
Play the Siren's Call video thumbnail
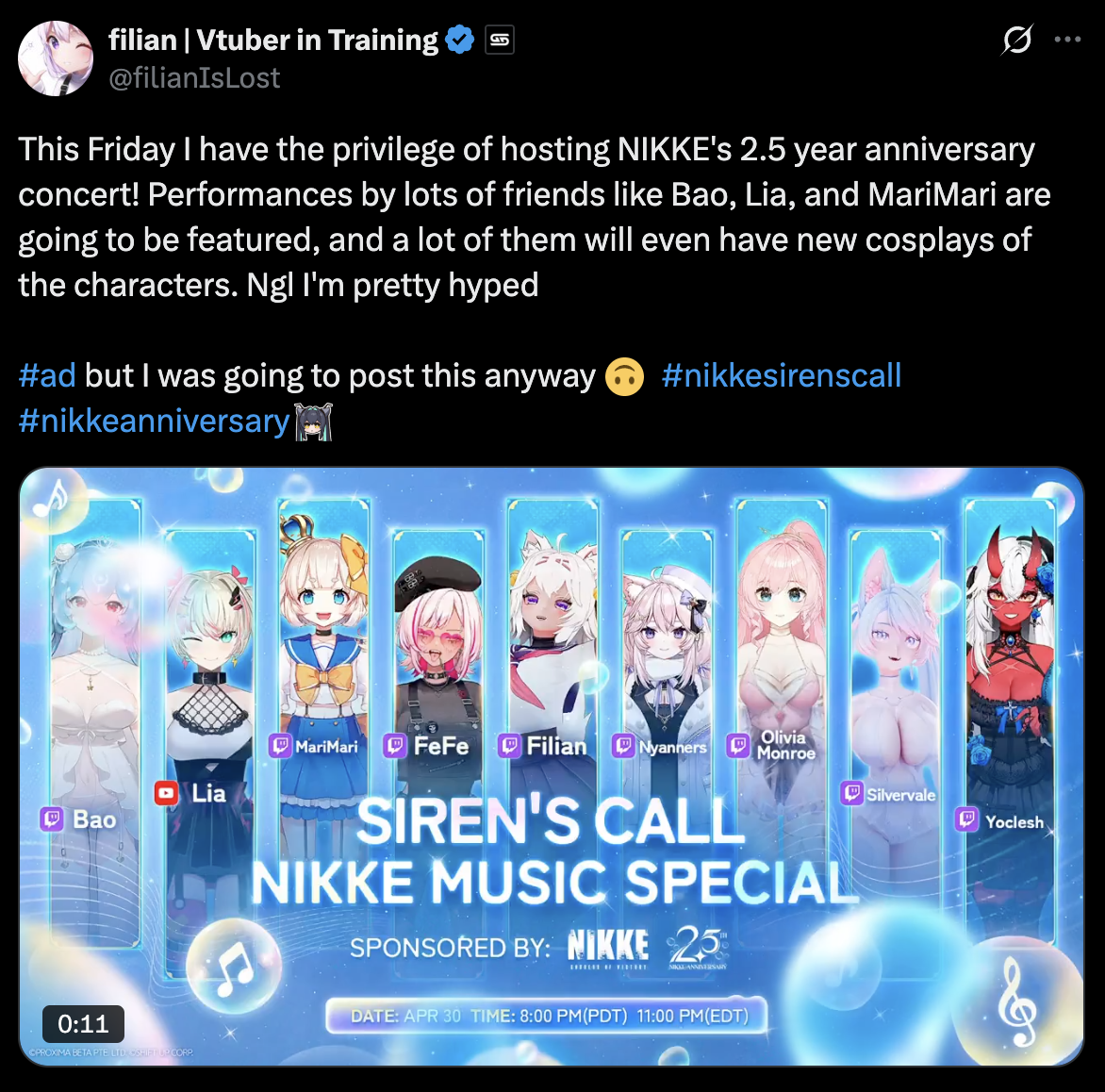pyautogui.click(x=552, y=767)
